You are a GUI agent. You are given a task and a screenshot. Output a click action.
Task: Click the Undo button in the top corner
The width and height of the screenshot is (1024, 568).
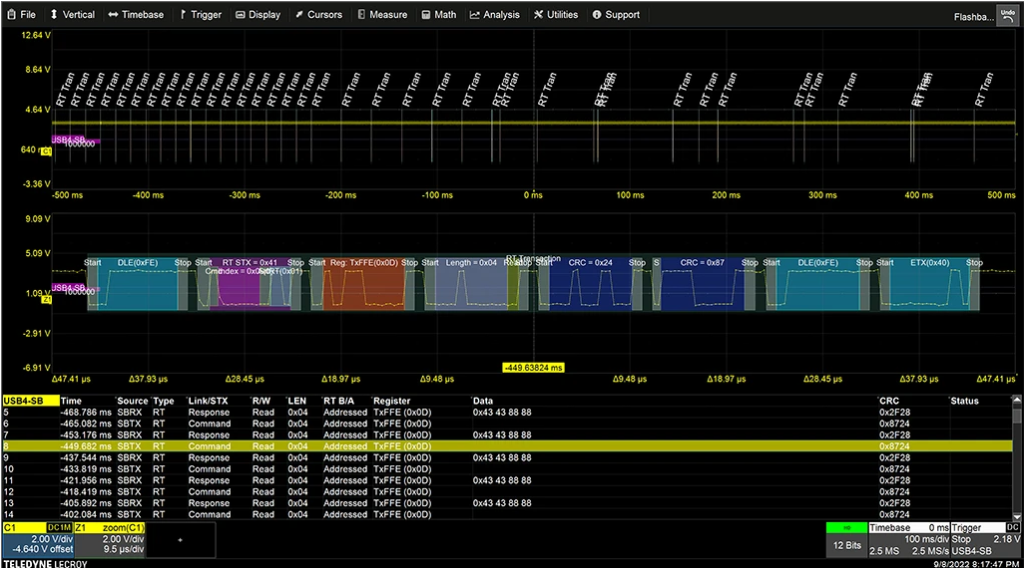1008,16
